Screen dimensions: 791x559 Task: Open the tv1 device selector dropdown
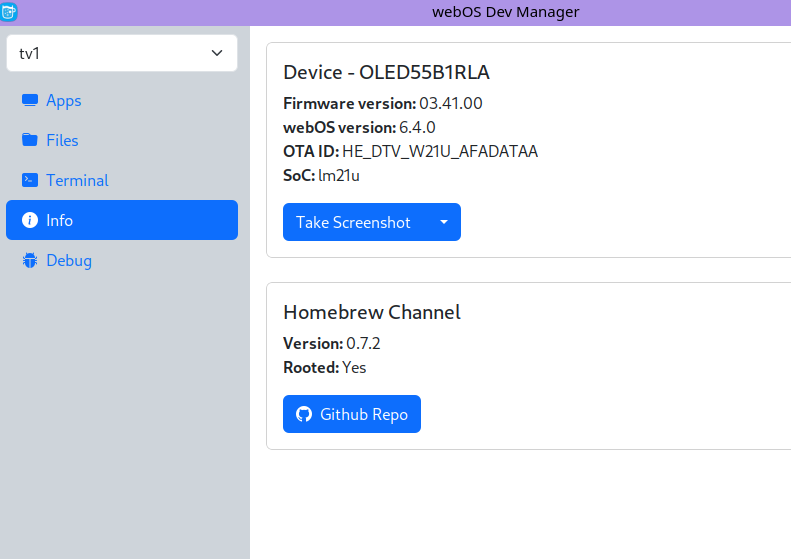point(122,53)
